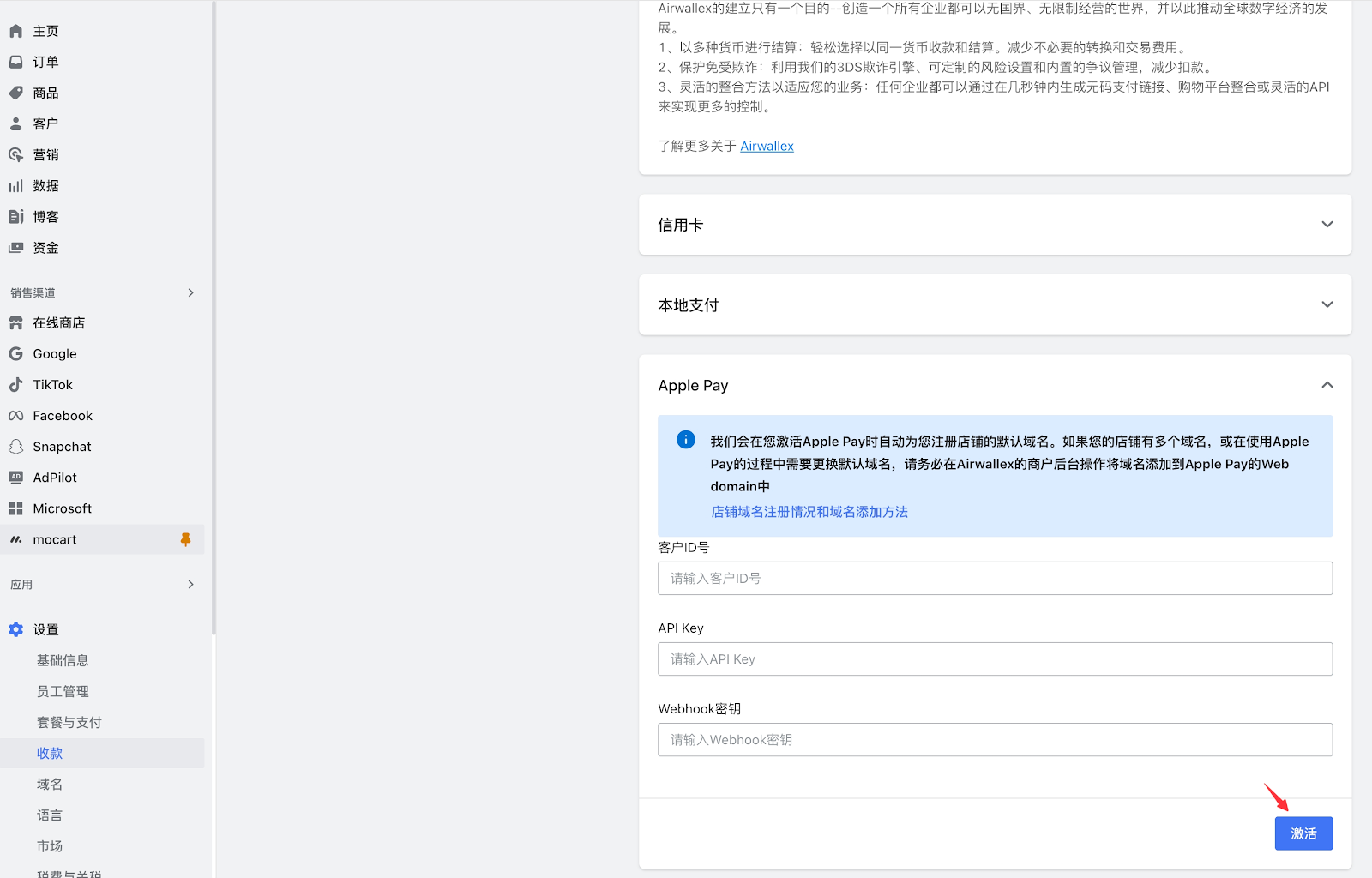Click the Google logo icon in sidebar
Screen dimensions: 1372x878
[x=15, y=354]
